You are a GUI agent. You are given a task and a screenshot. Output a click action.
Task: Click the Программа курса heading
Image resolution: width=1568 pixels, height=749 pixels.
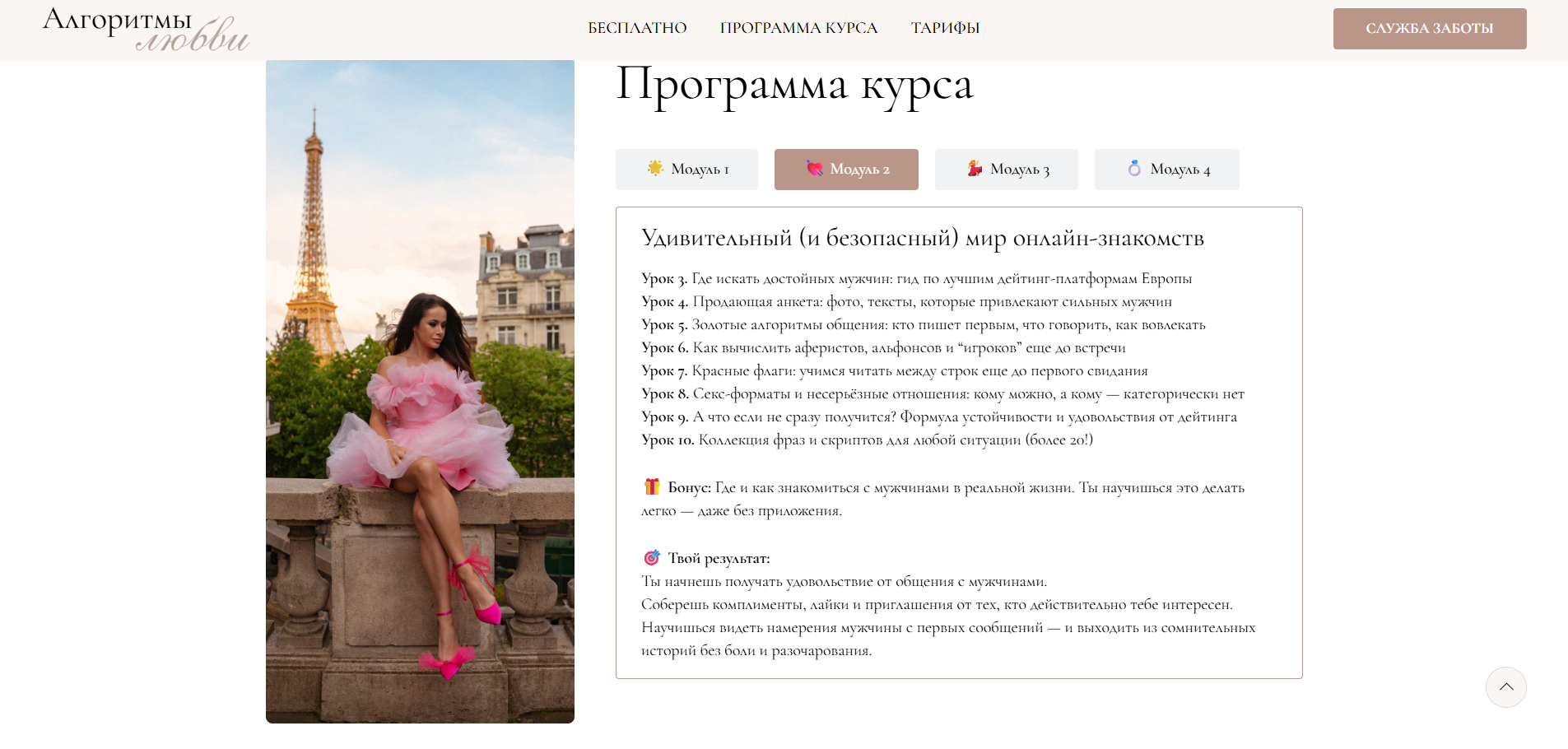point(794,85)
